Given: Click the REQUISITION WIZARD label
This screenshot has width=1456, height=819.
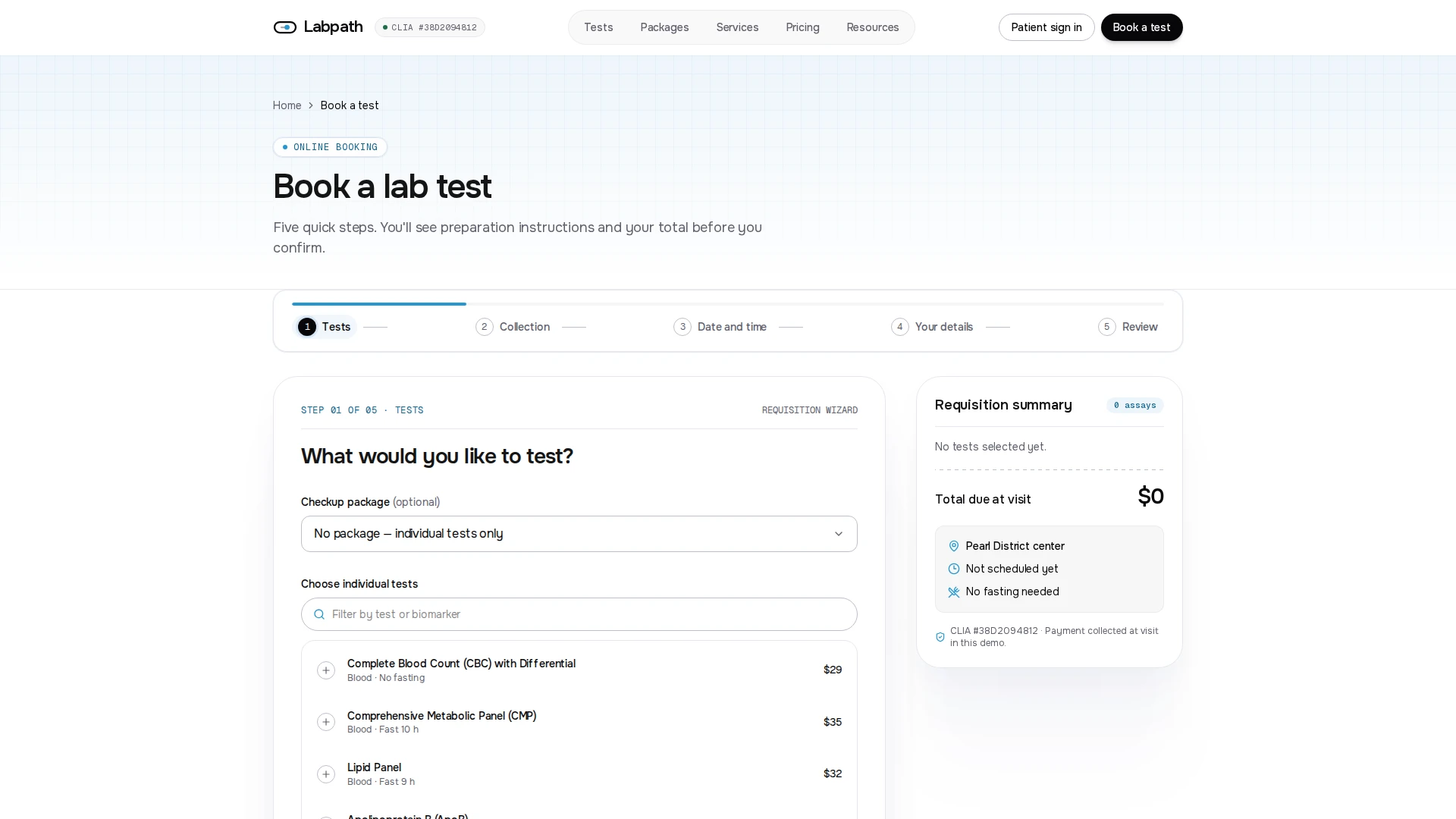Looking at the screenshot, I should point(810,410).
